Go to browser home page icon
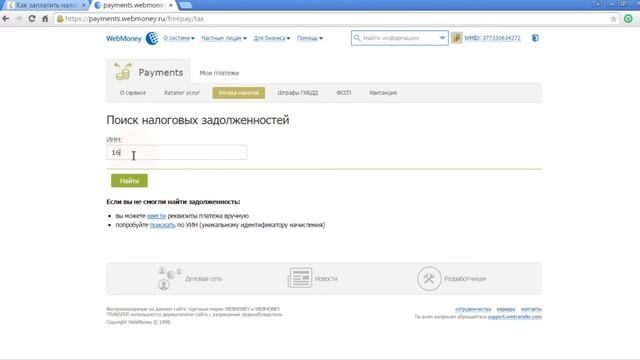The height and width of the screenshot is (360, 640). (45, 19)
